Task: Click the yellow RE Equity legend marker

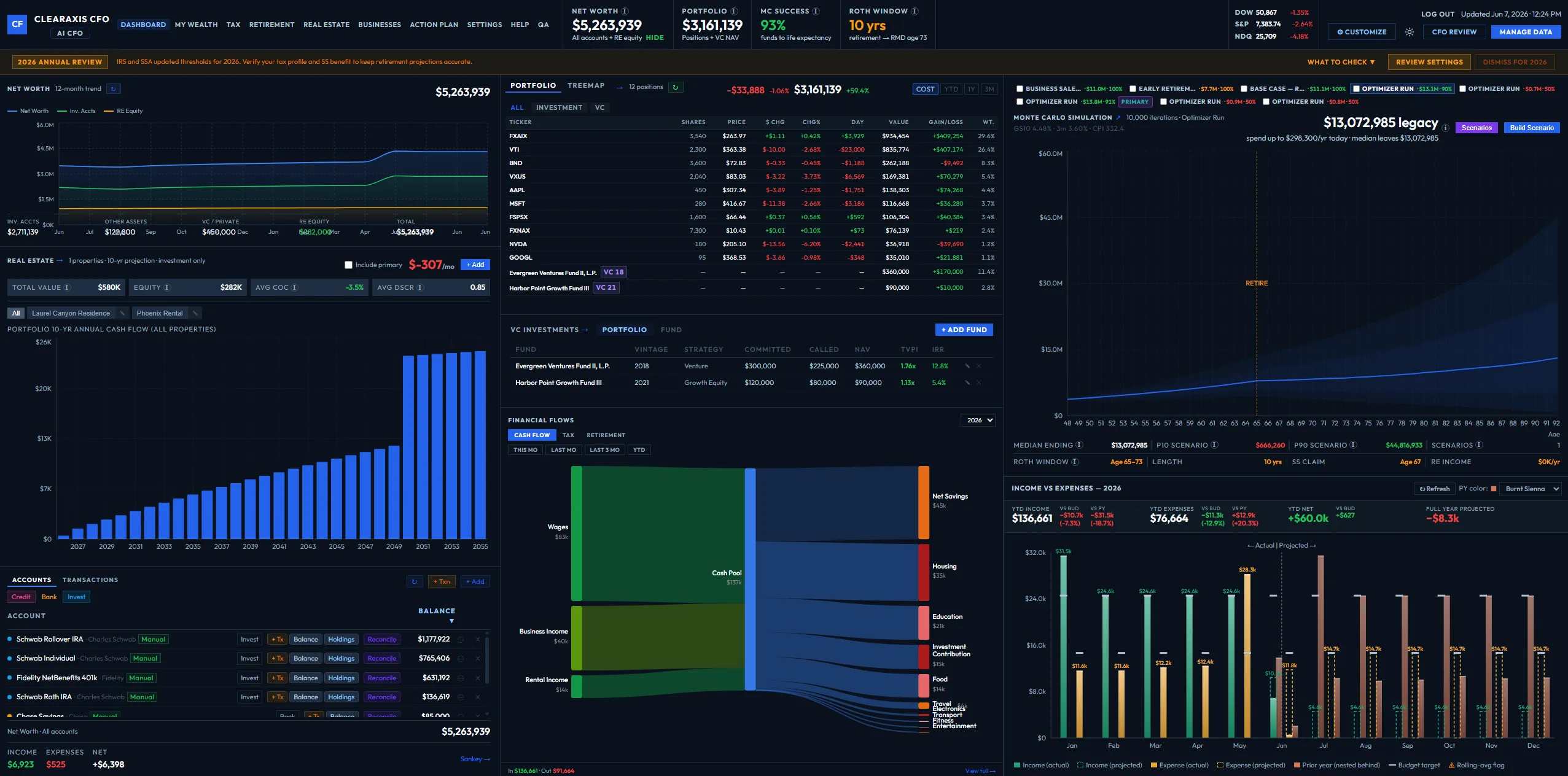Action: [x=109, y=111]
